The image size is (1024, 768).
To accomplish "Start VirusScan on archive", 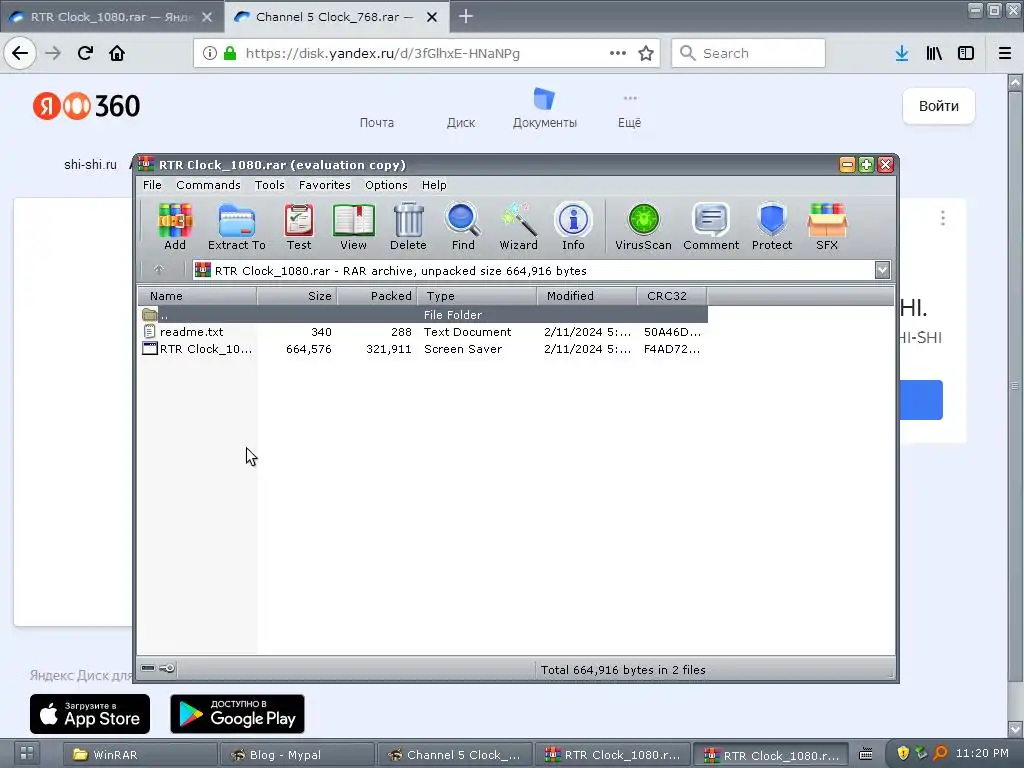I will [643, 227].
